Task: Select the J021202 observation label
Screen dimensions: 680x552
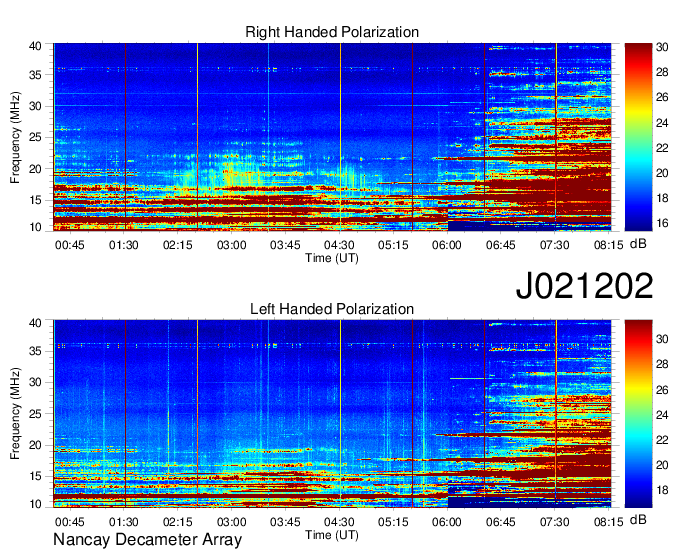Action: point(584,285)
